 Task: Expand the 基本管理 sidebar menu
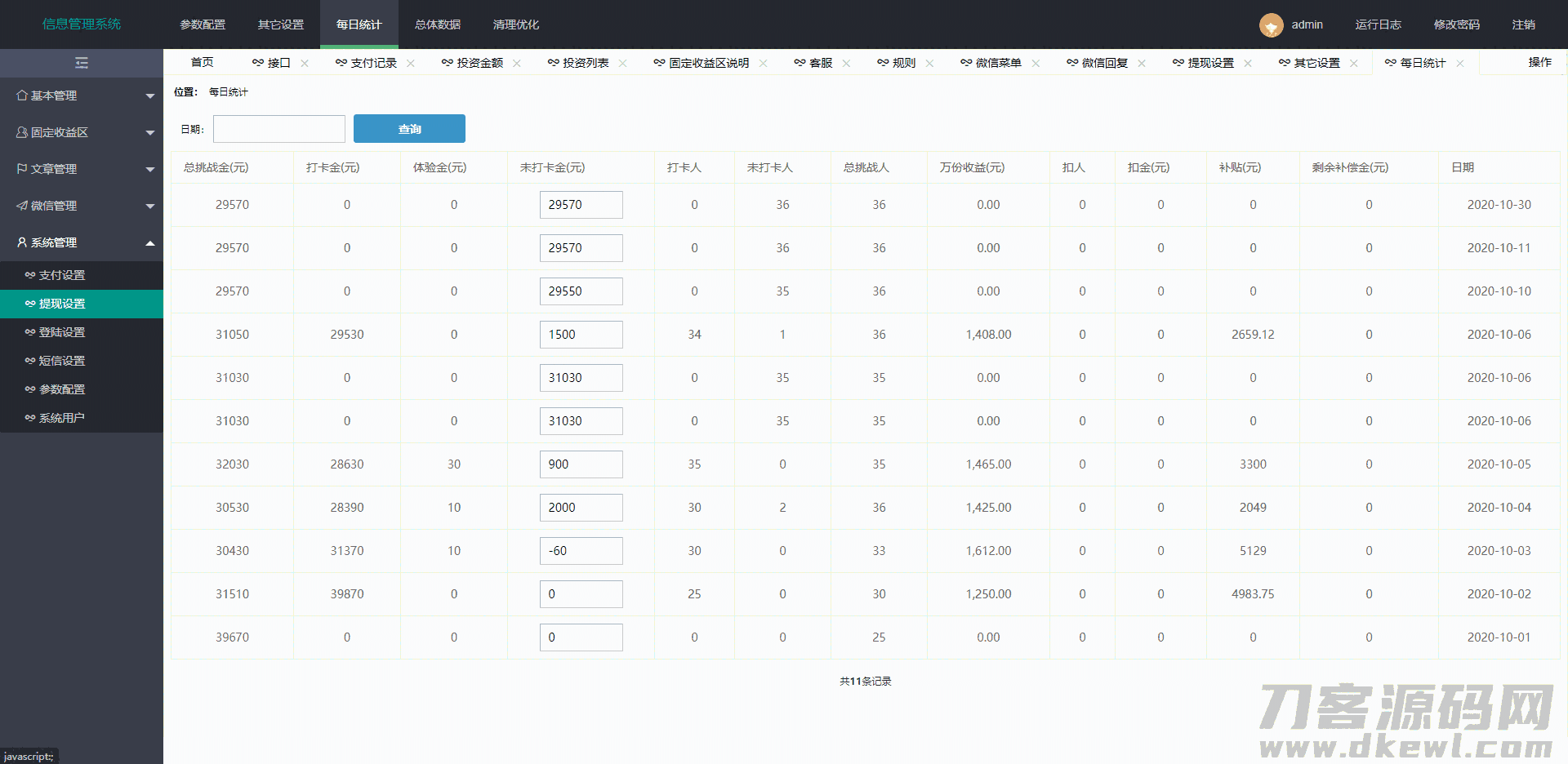[x=82, y=95]
